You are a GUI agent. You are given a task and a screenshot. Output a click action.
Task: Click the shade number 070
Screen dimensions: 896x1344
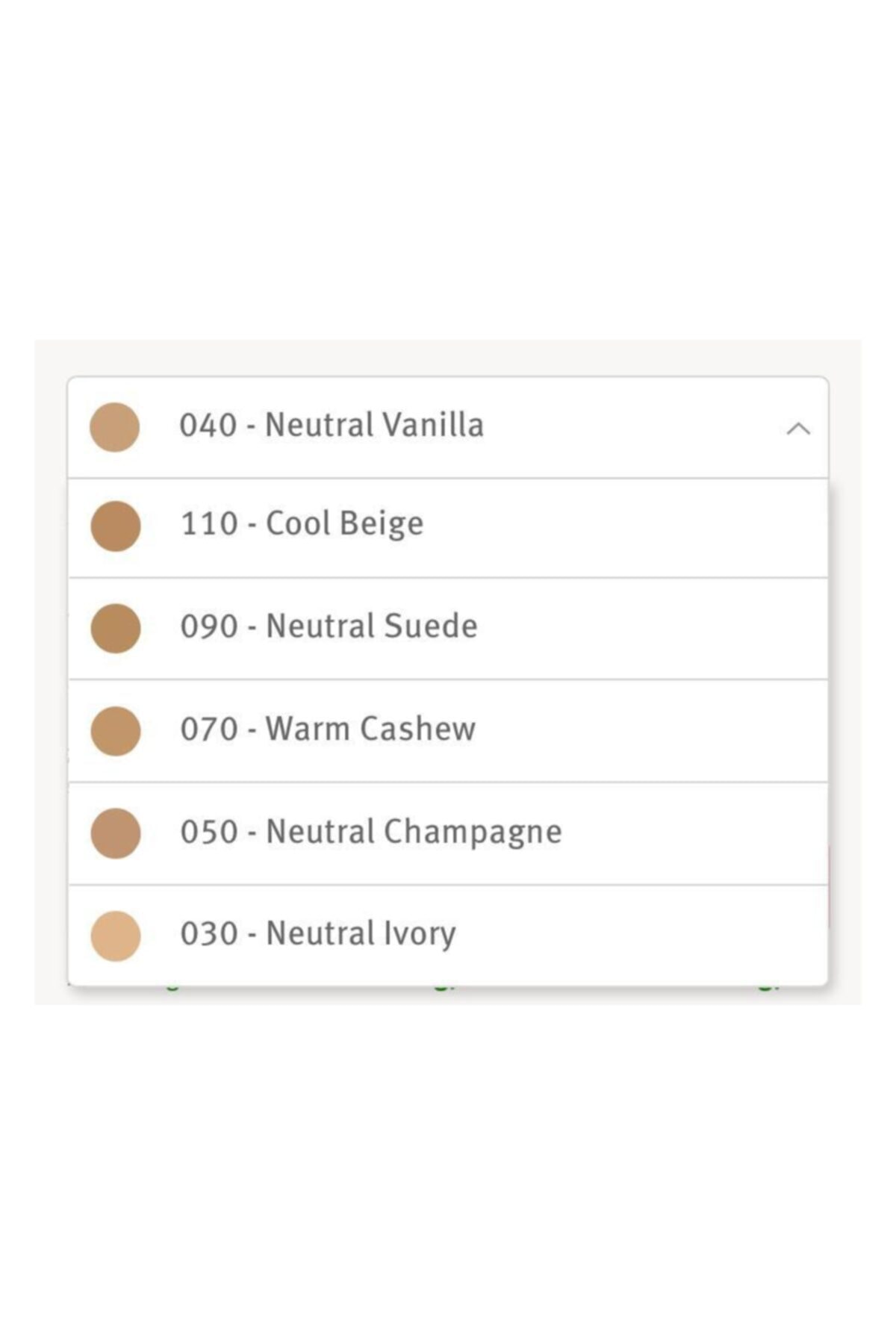pyautogui.click(x=209, y=729)
